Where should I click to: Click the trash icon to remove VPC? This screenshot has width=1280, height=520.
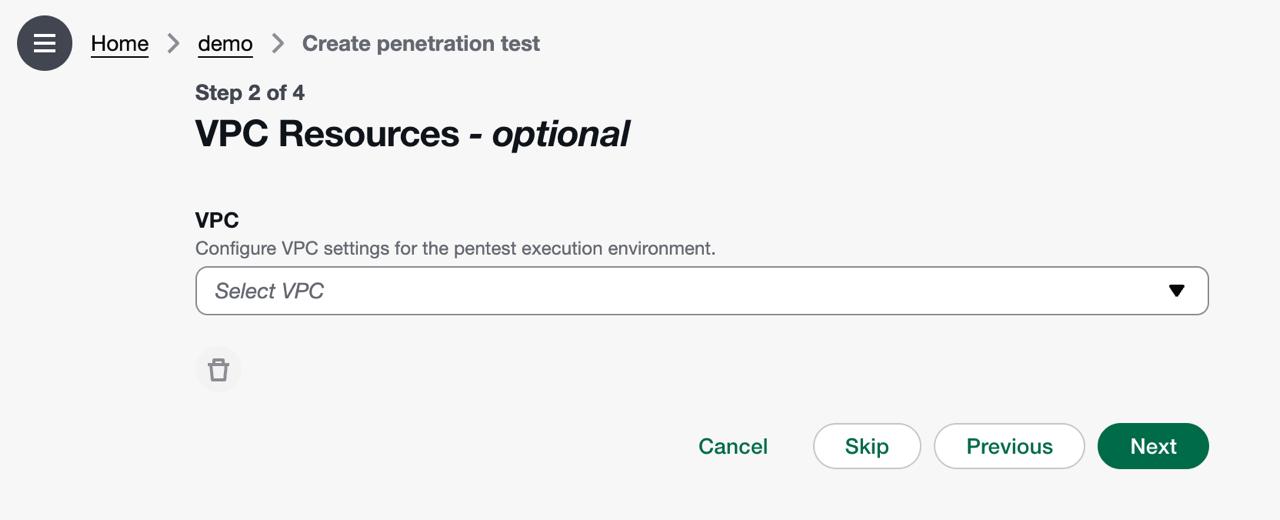(218, 370)
